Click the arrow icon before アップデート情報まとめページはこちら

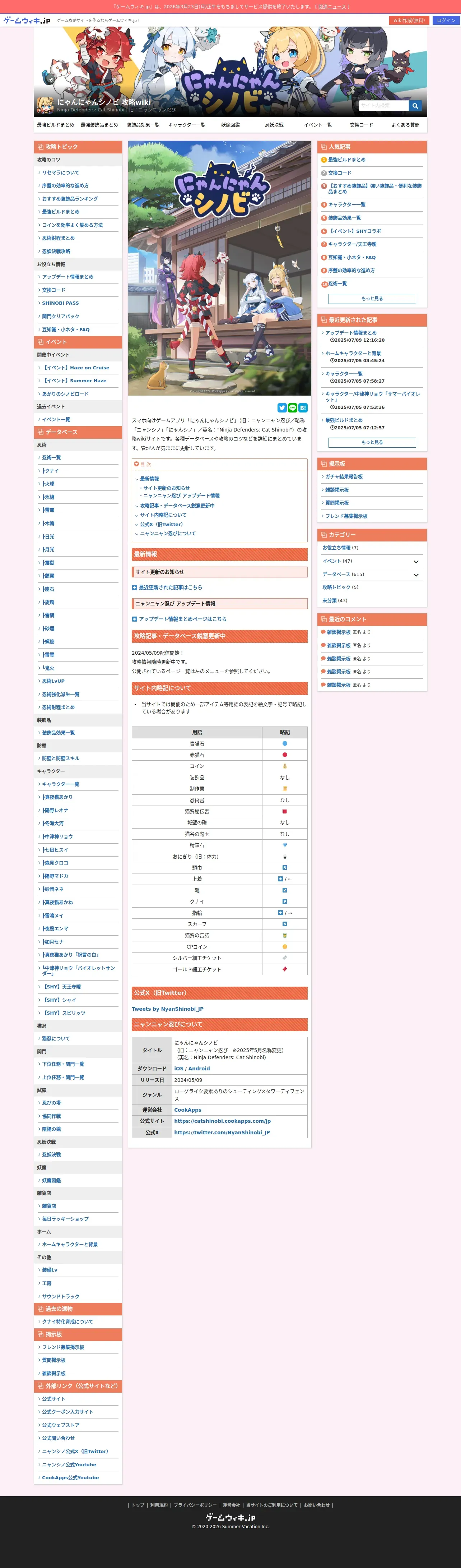coord(134,619)
